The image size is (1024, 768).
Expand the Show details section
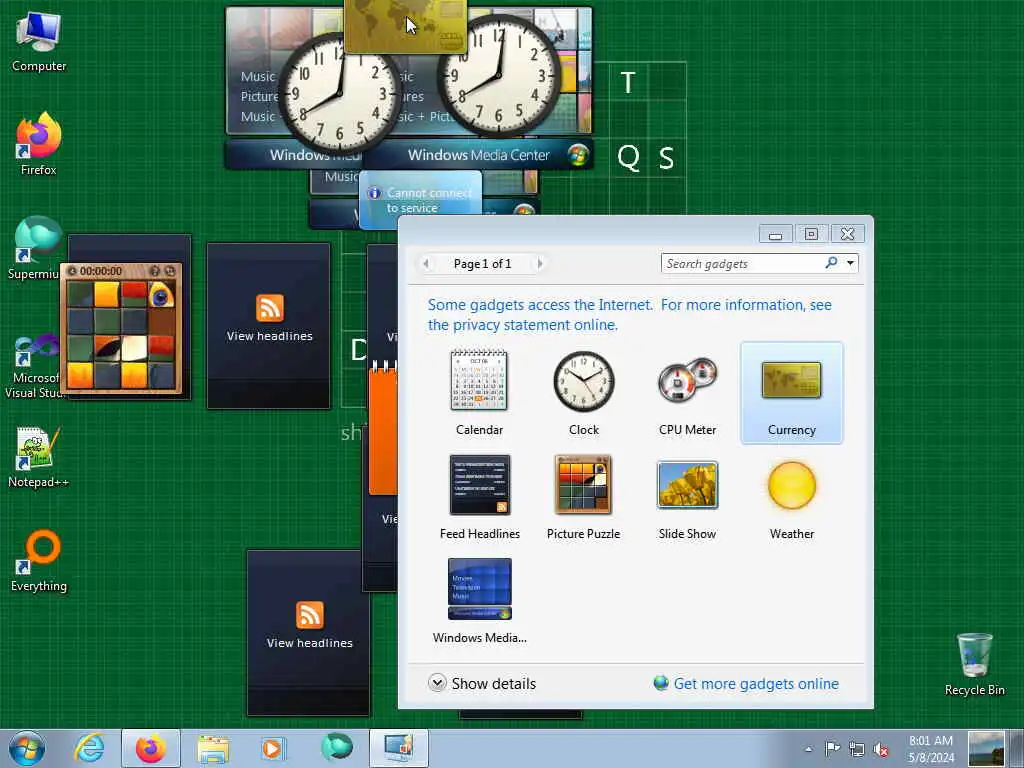482,683
